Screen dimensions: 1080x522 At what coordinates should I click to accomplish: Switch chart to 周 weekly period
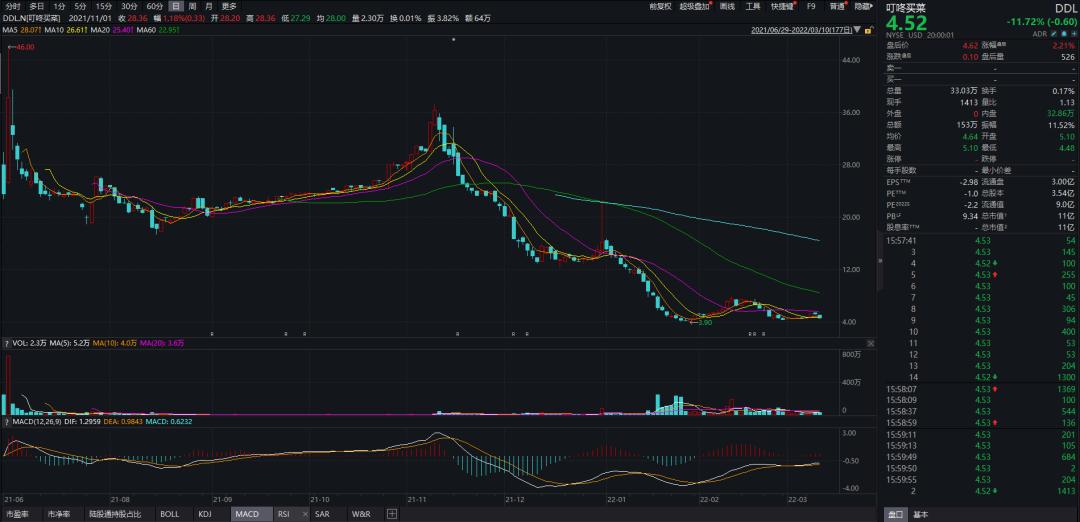coord(192,6)
